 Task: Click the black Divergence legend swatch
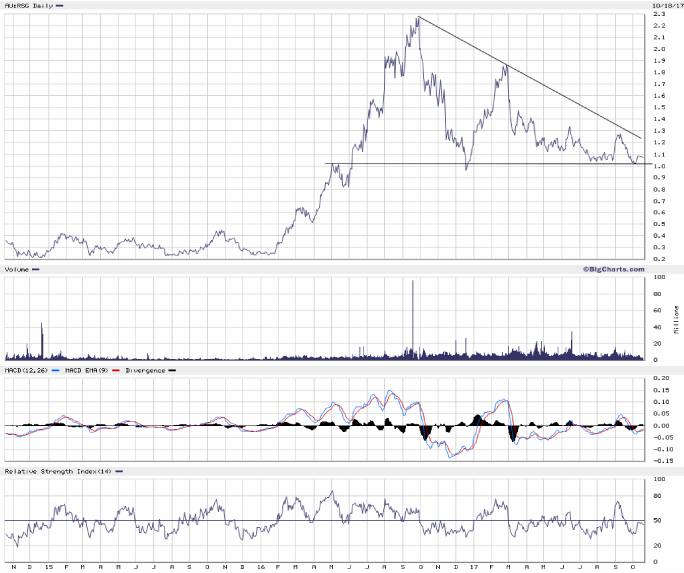tap(172, 370)
